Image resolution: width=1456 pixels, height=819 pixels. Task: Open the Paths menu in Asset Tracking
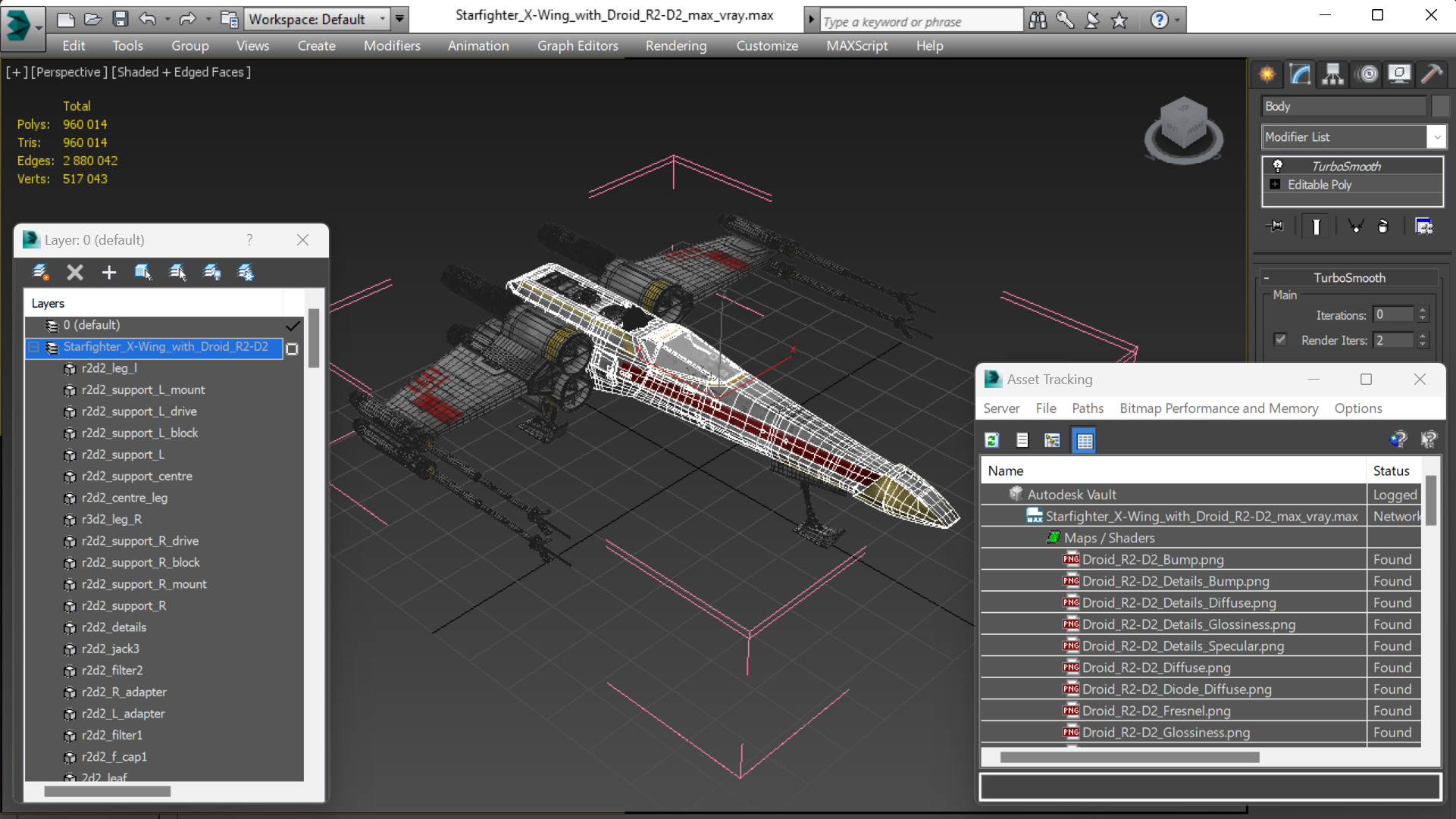(1087, 408)
